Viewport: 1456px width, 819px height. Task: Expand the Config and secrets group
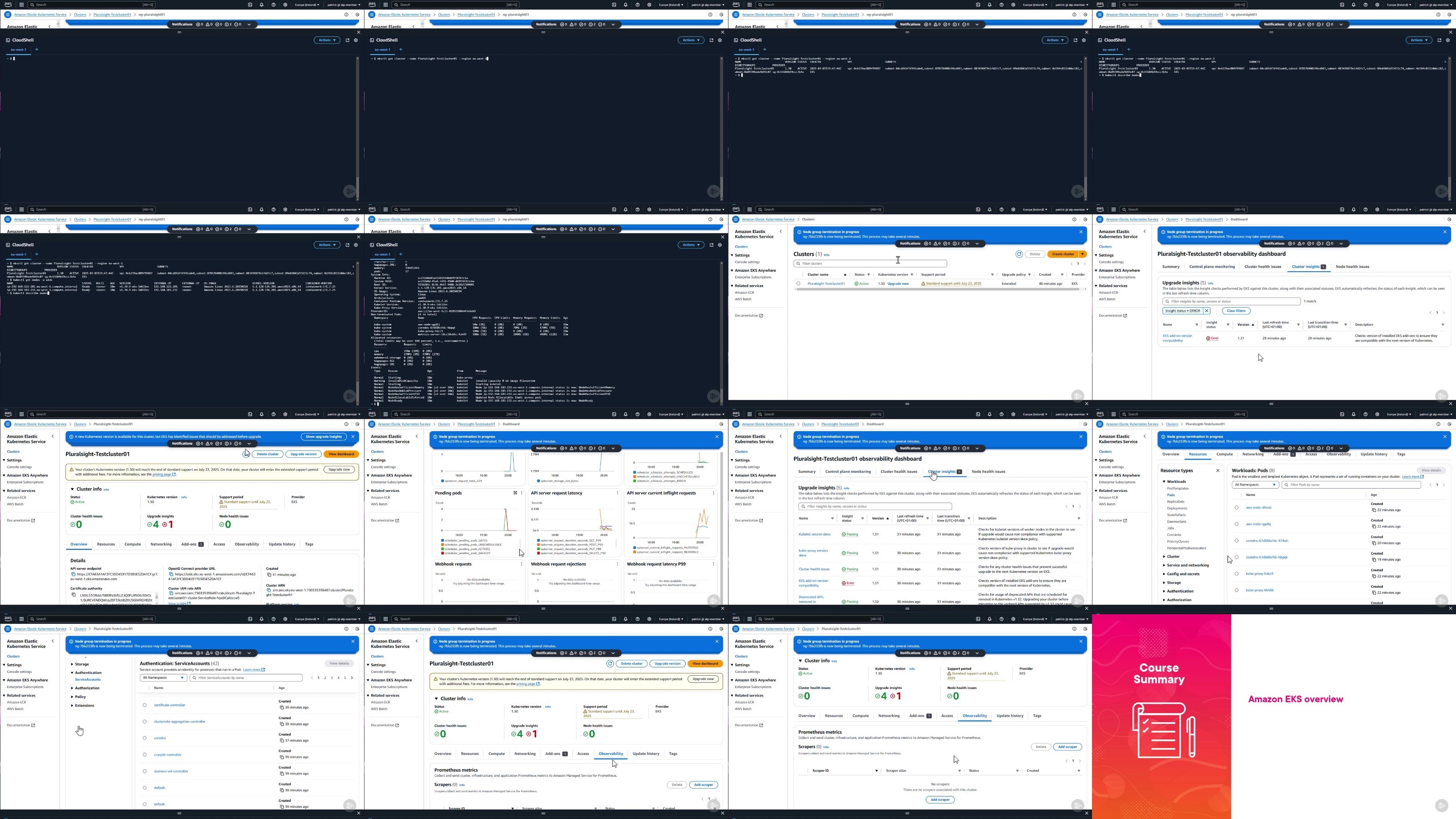[1164, 574]
